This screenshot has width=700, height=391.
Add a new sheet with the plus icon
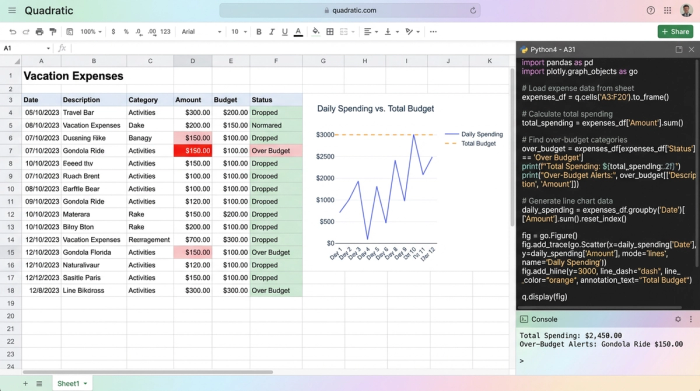[25, 383]
